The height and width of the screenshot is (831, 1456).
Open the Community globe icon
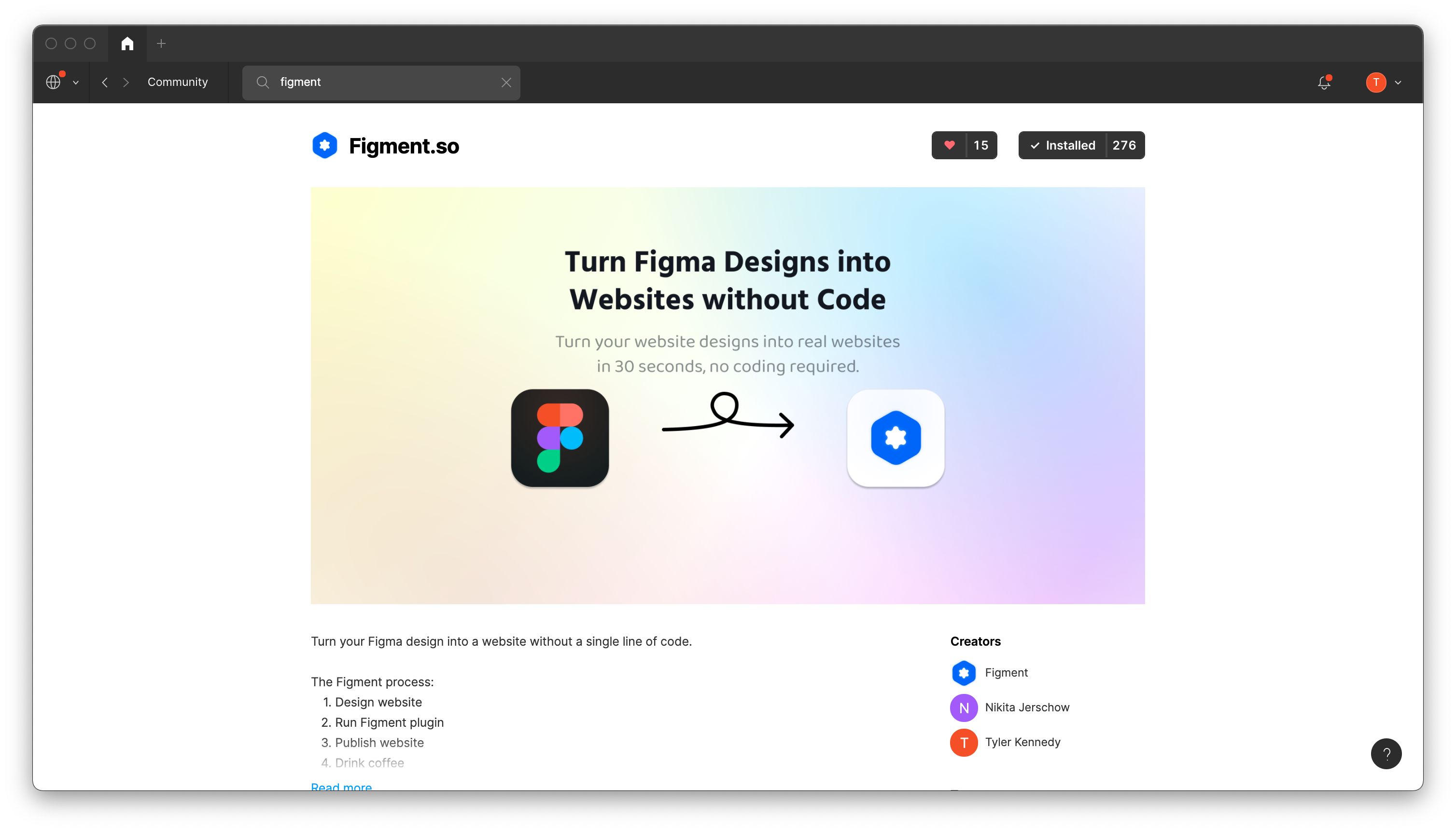point(54,82)
